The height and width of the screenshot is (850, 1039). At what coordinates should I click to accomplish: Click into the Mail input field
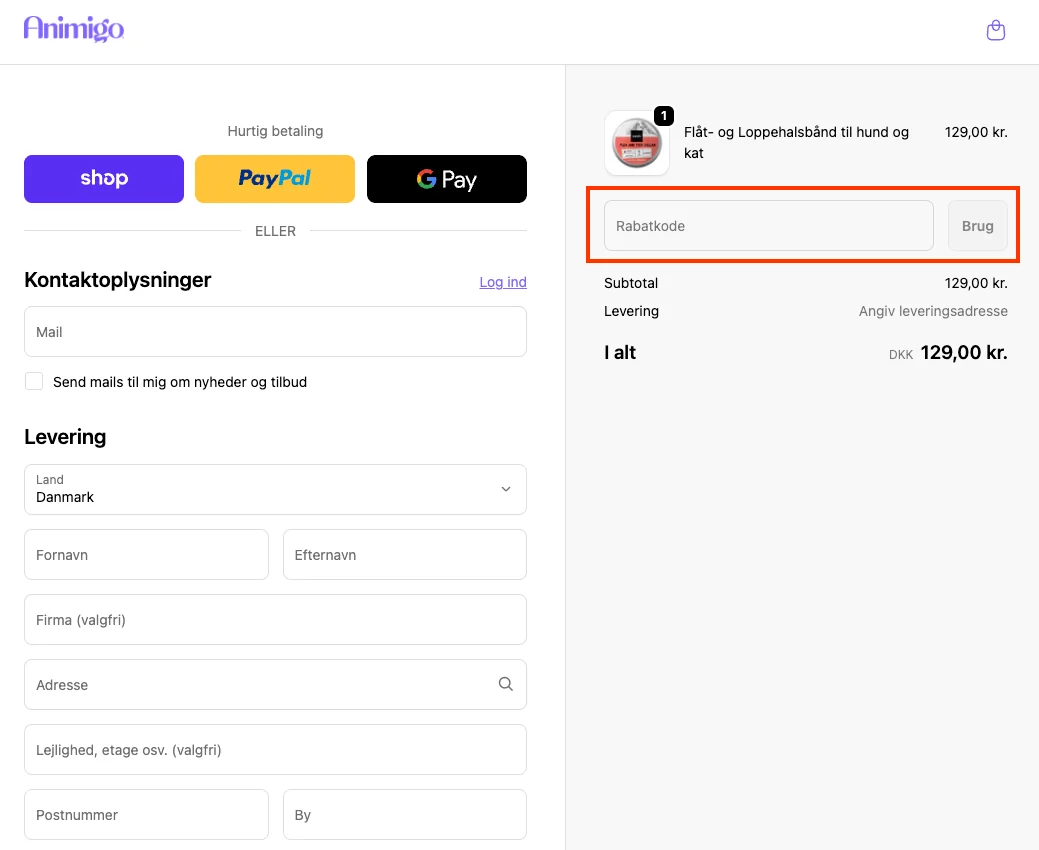pyautogui.click(x=275, y=332)
